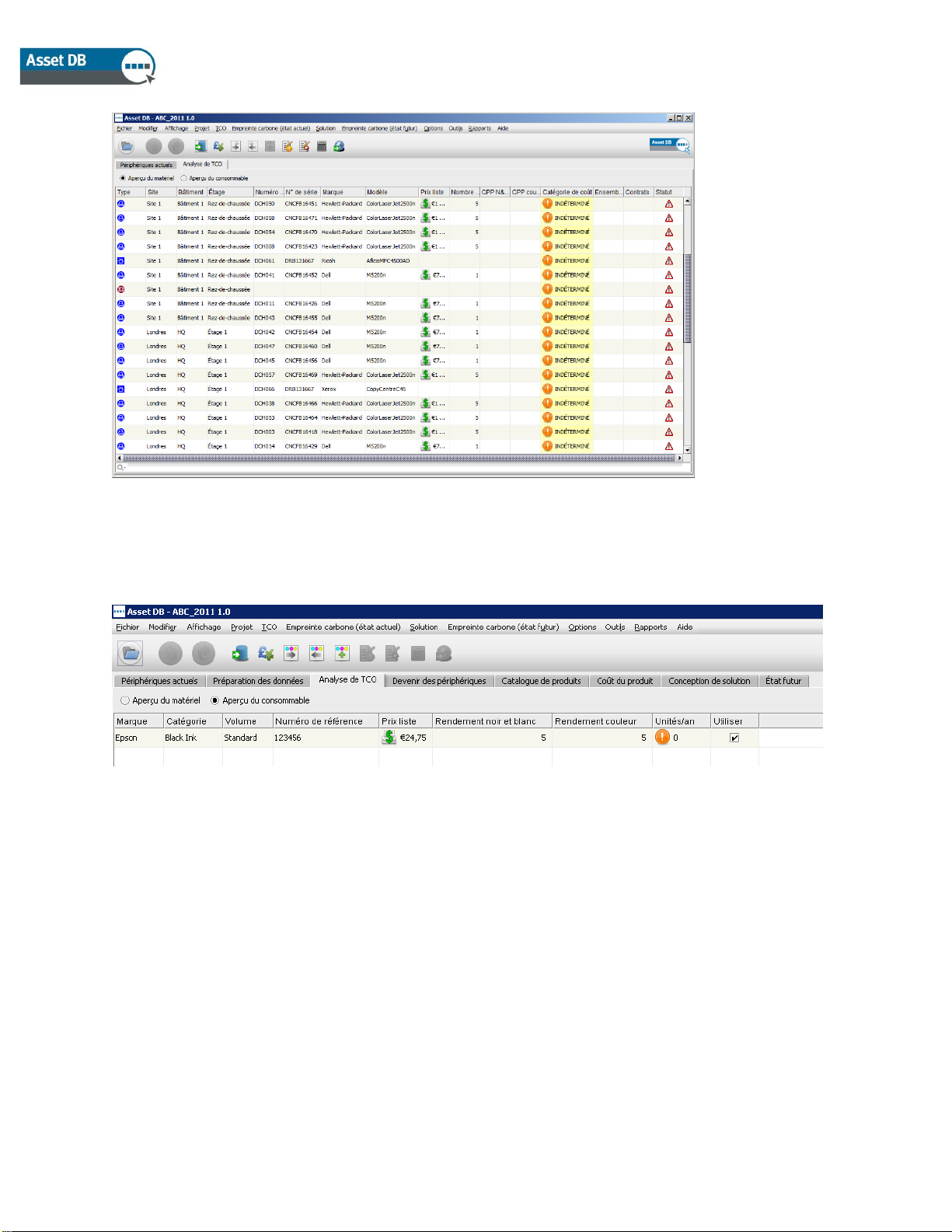Greyed globe icon in consumables window toolbar

tap(444, 654)
